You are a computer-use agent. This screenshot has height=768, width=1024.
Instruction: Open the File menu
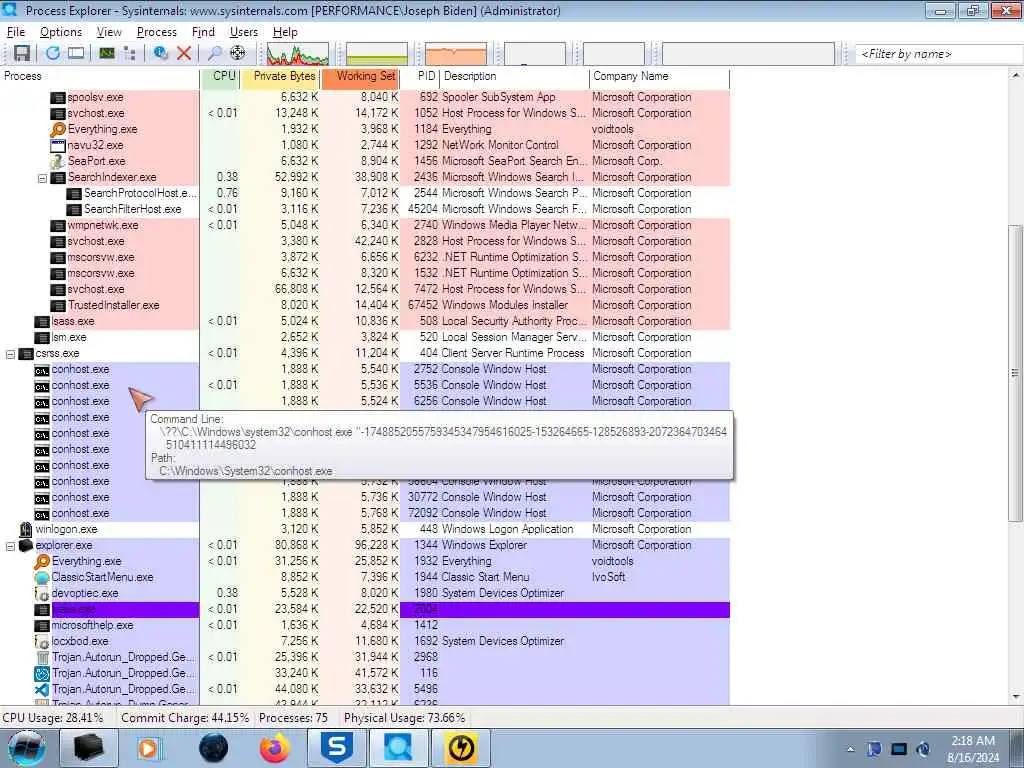tap(16, 32)
